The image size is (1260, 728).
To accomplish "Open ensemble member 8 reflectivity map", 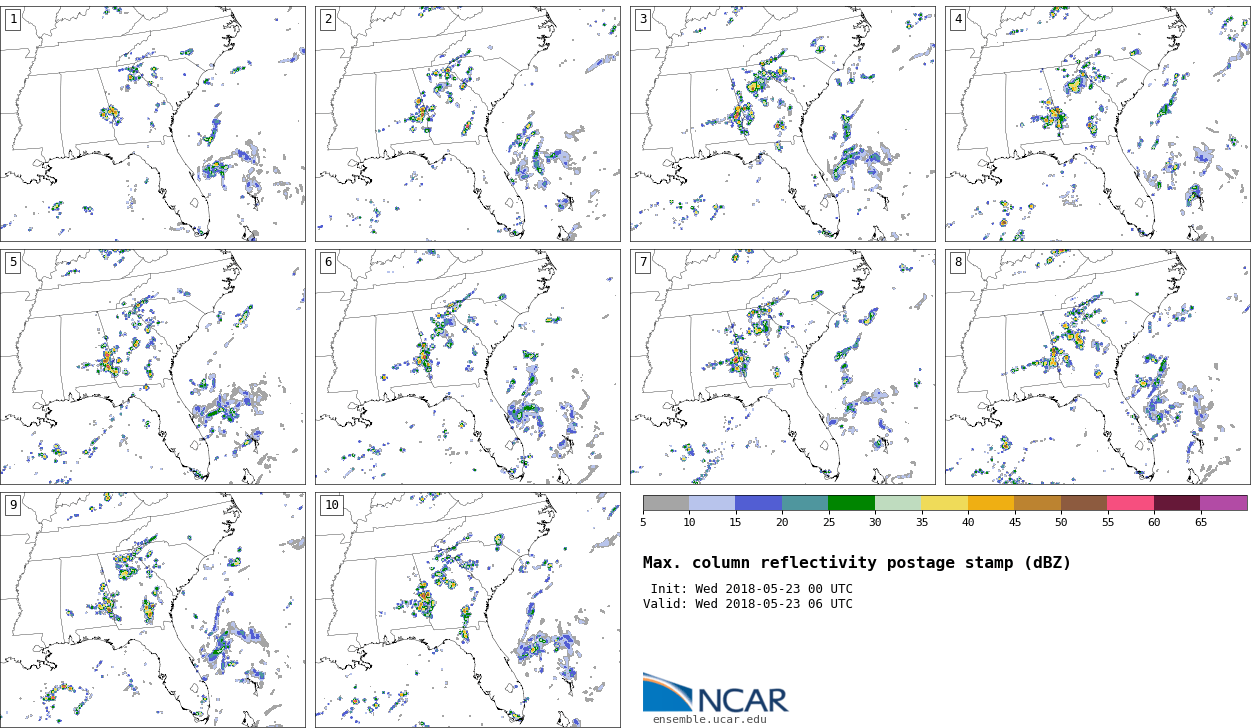I will [x=1097, y=367].
